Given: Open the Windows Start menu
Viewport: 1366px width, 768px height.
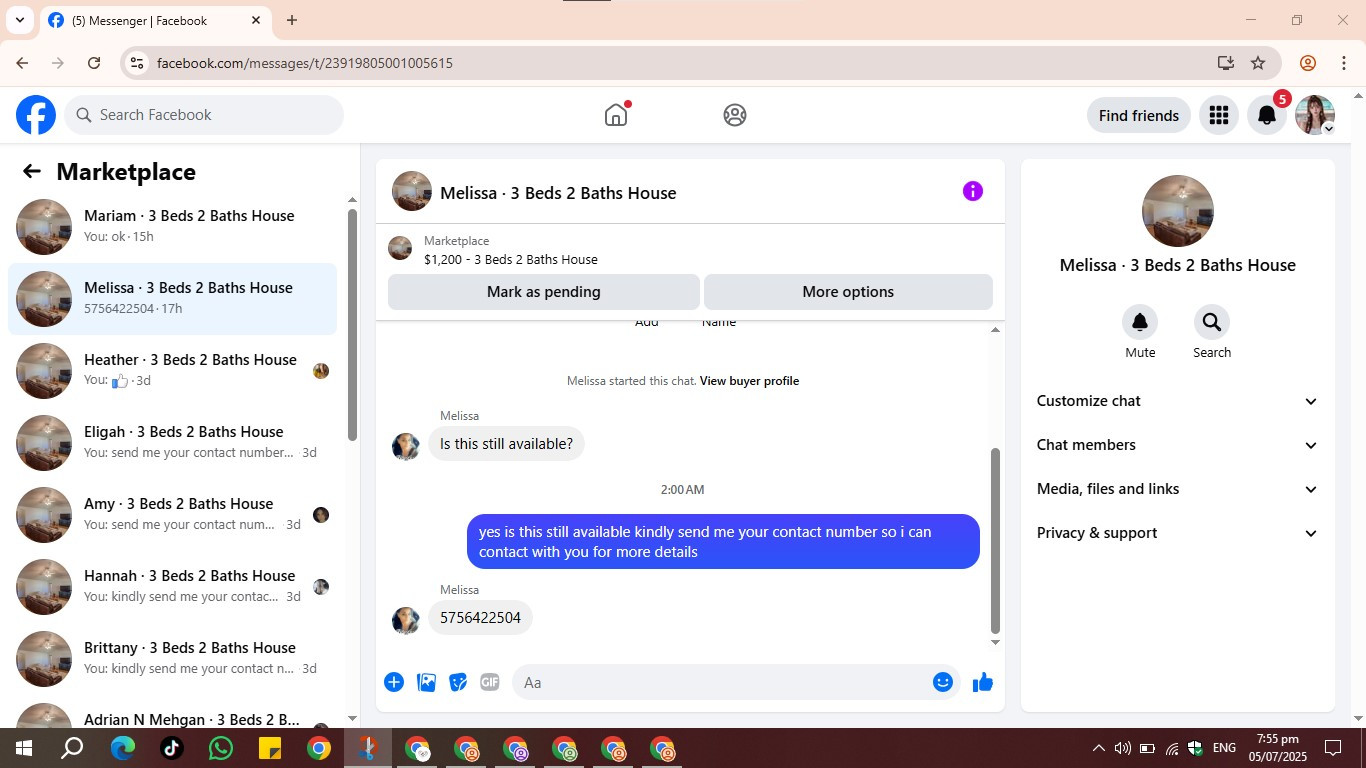Looking at the screenshot, I should point(24,748).
